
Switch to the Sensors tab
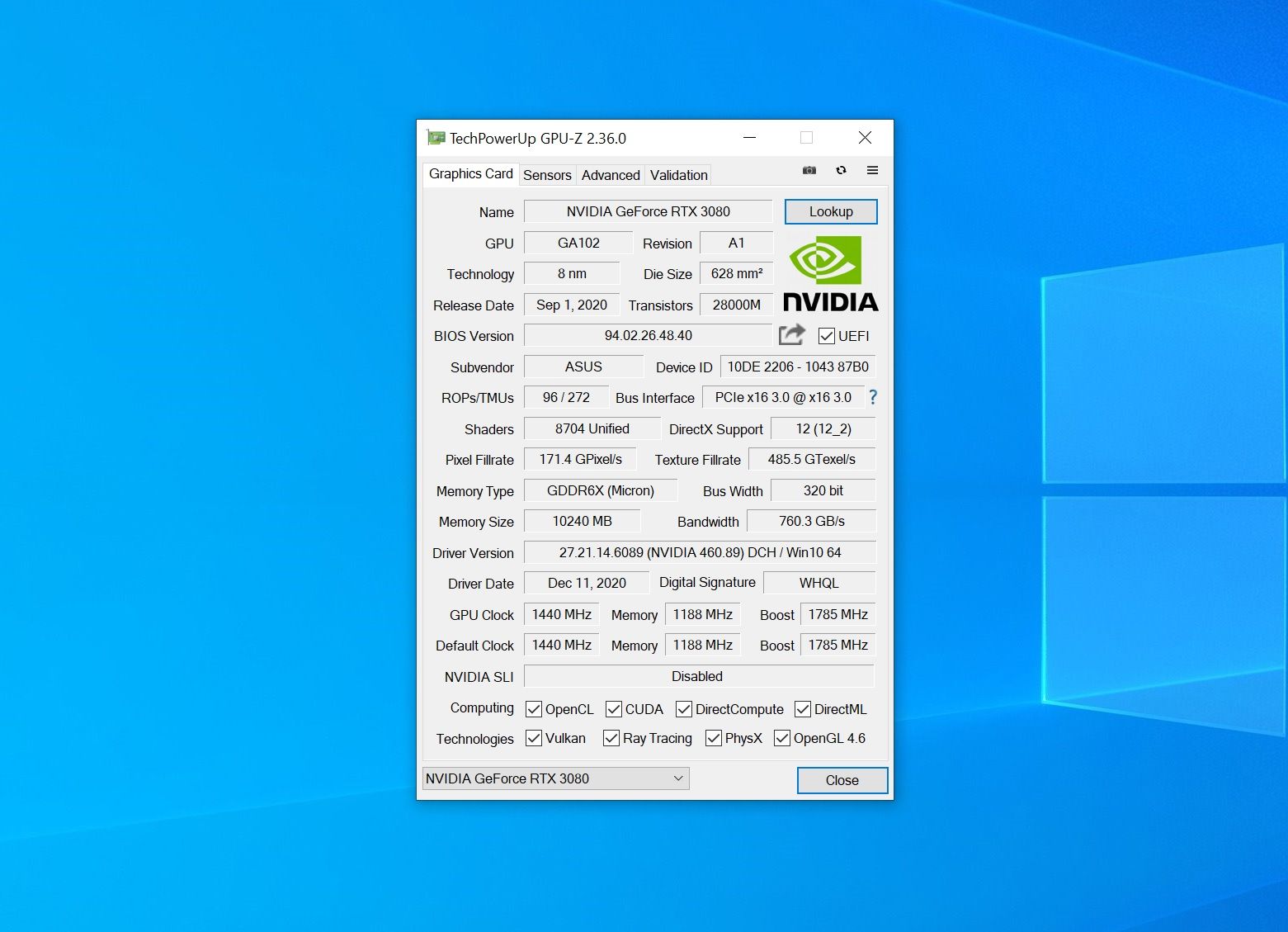547,175
